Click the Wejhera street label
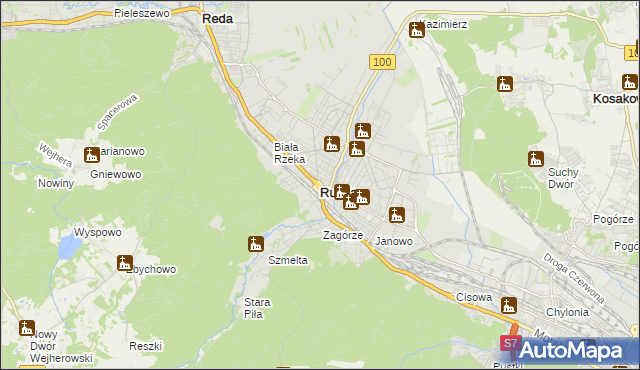 [55, 155]
